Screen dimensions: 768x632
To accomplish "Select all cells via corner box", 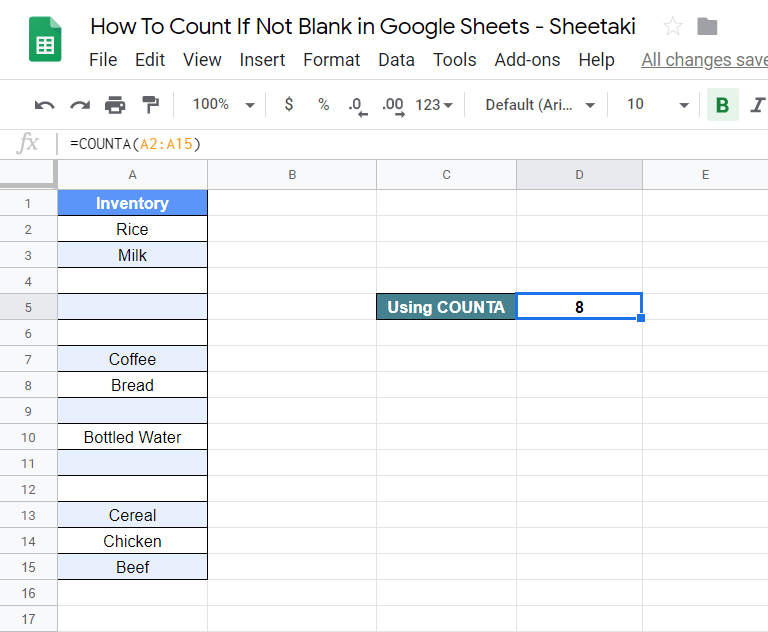I will [27, 174].
